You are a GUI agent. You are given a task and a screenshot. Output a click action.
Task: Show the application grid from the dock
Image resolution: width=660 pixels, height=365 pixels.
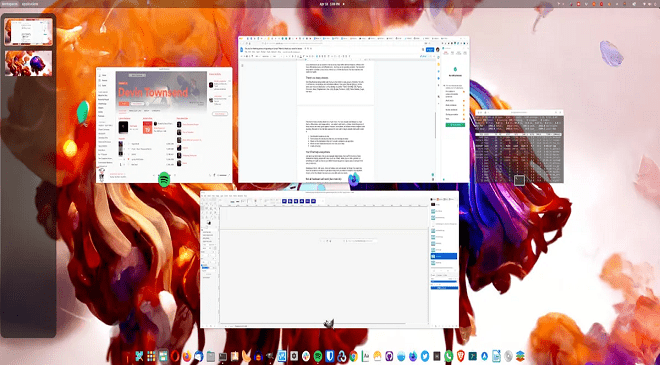151,356
